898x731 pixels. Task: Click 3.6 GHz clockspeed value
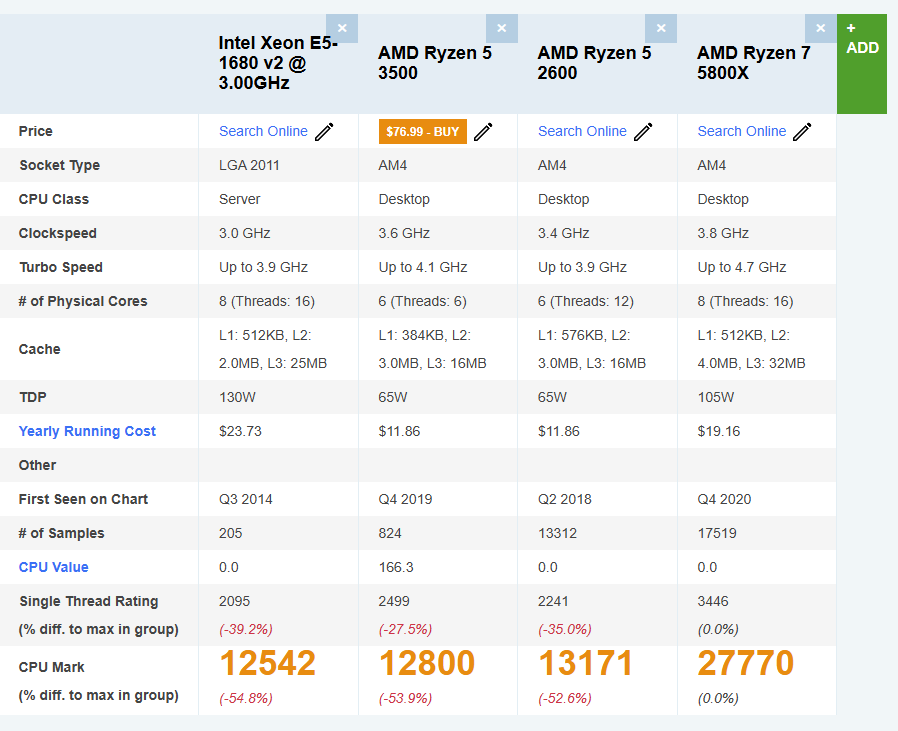[x=404, y=233]
